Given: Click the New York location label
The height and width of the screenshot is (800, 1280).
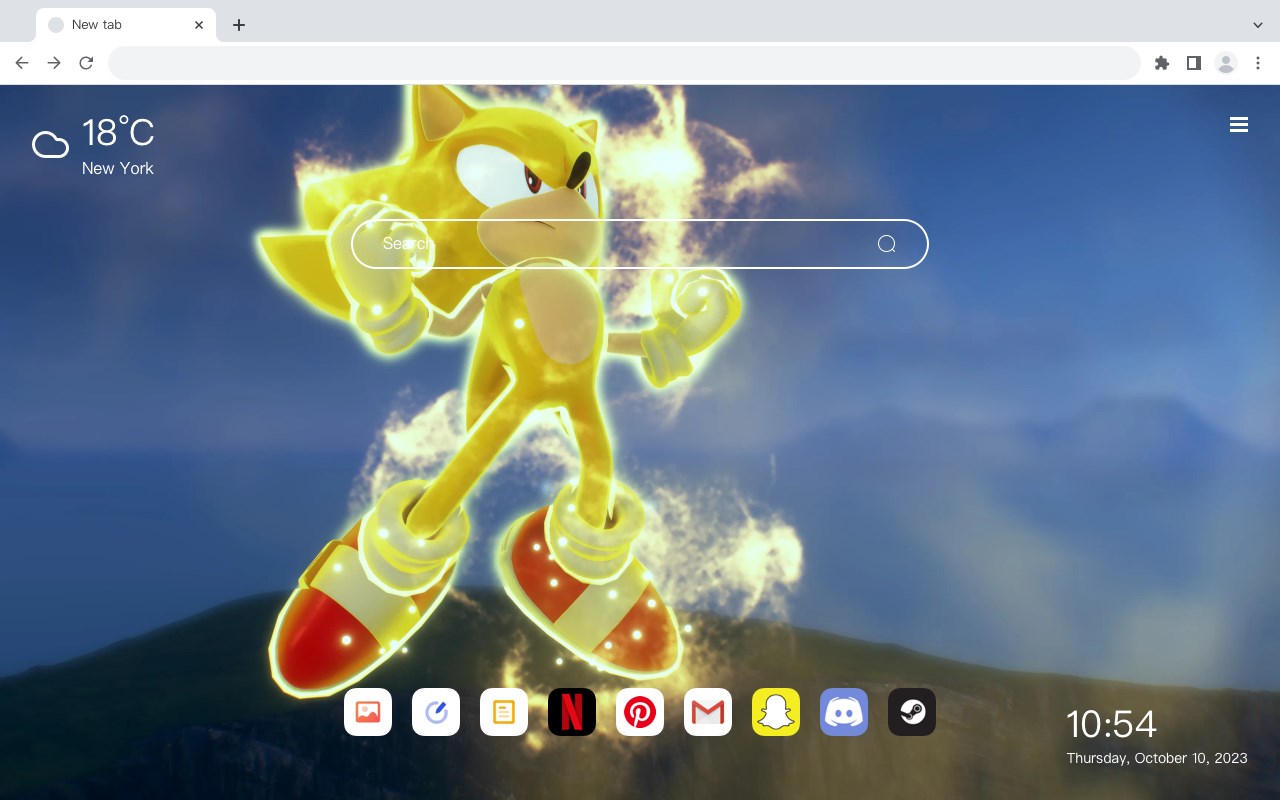Looking at the screenshot, I should click(x=118, y=168).
